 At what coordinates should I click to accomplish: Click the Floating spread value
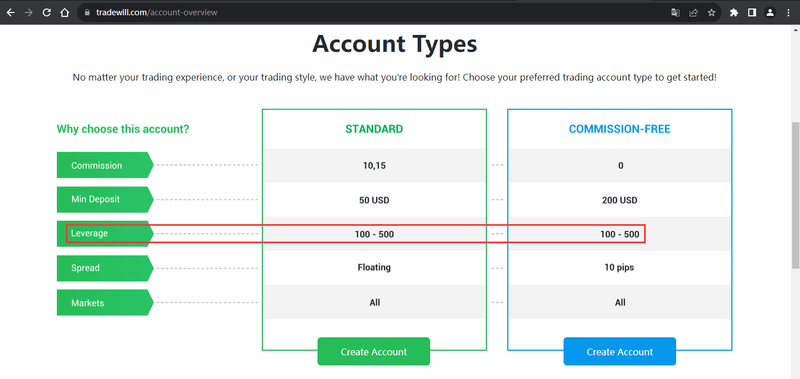(x=374, y=267)
